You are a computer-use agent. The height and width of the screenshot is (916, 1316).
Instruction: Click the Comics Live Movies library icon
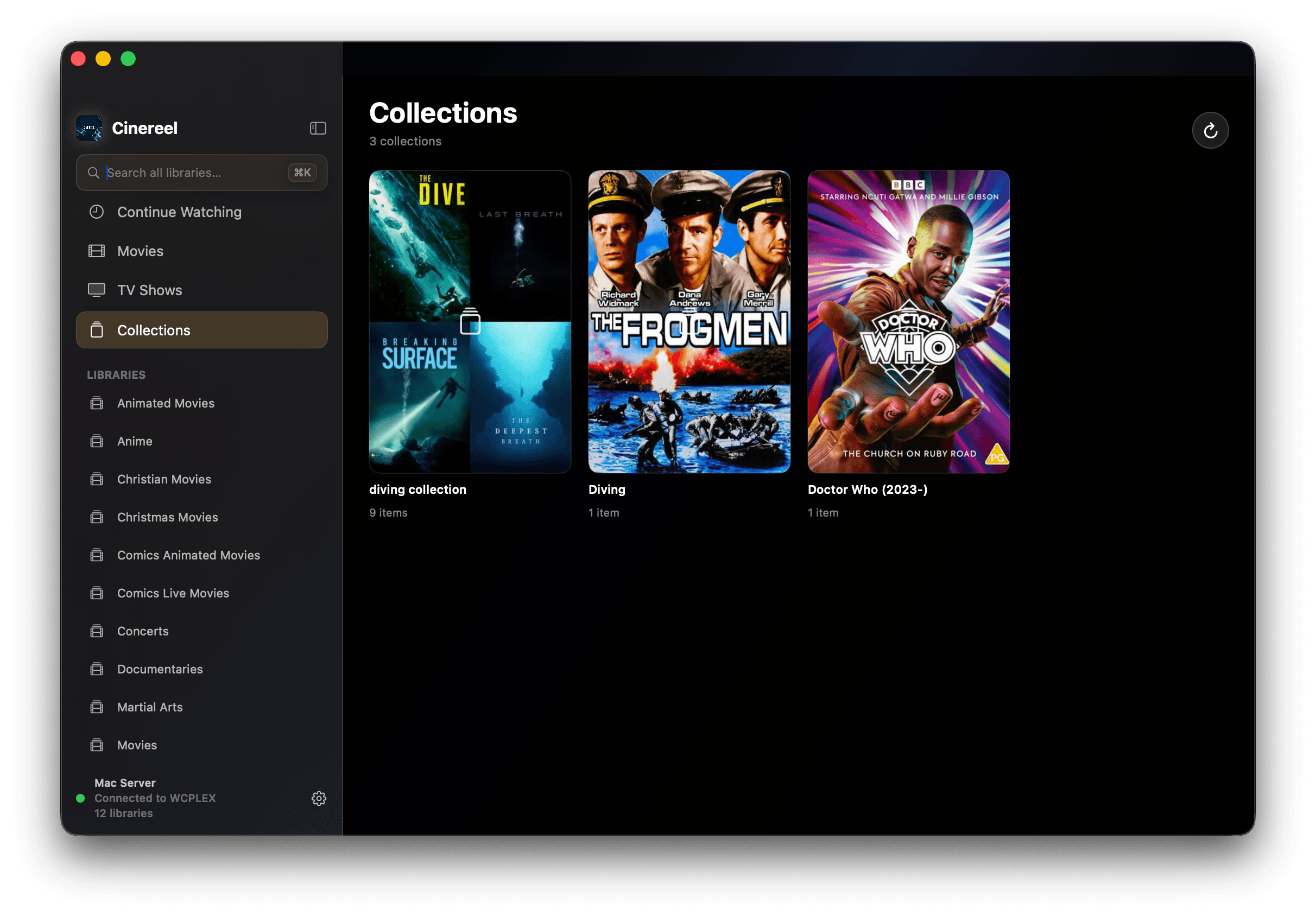(96, 593)
